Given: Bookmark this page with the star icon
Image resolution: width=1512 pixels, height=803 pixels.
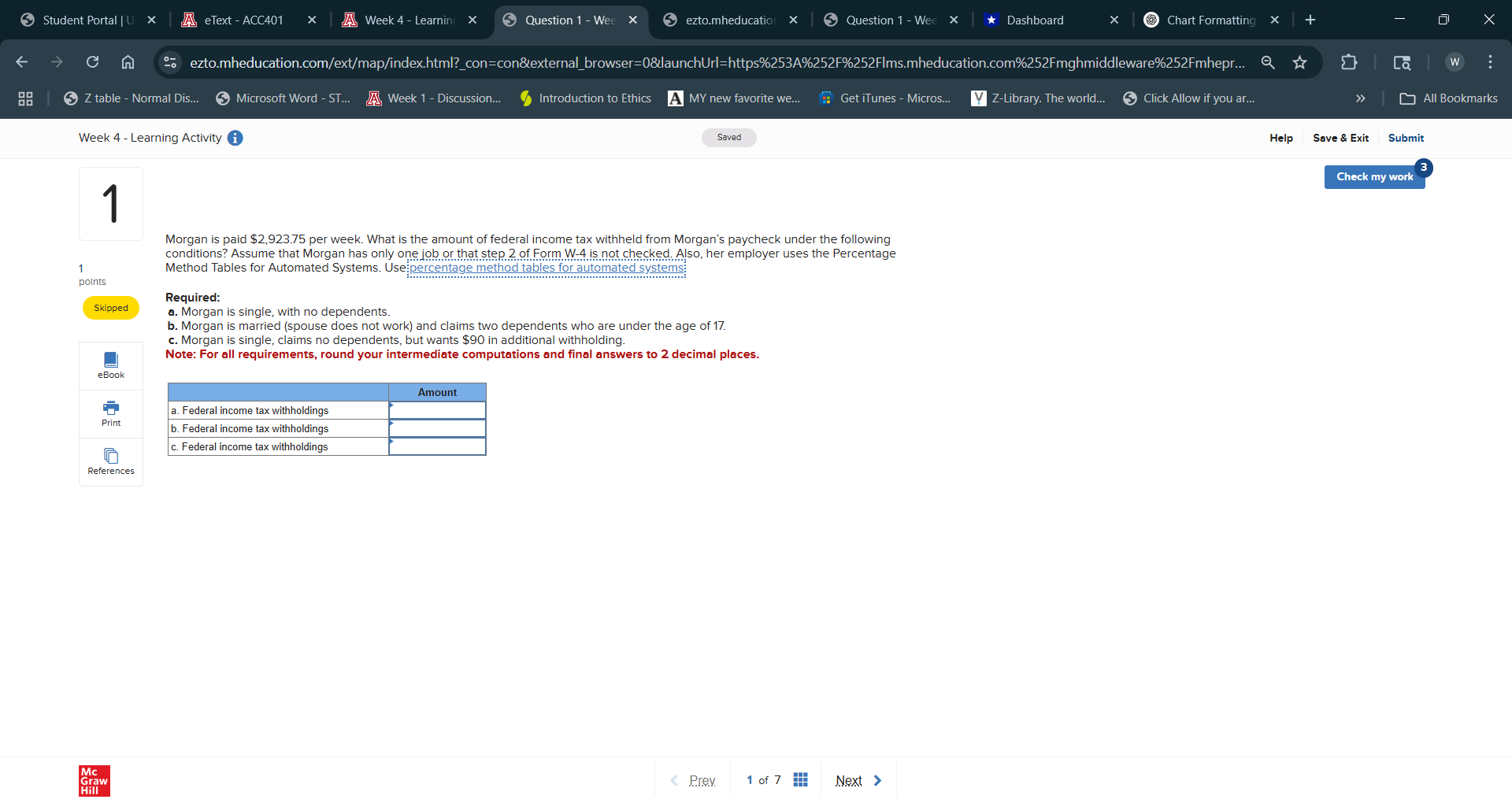Looking at the screenshot, I should (1300, 62).
